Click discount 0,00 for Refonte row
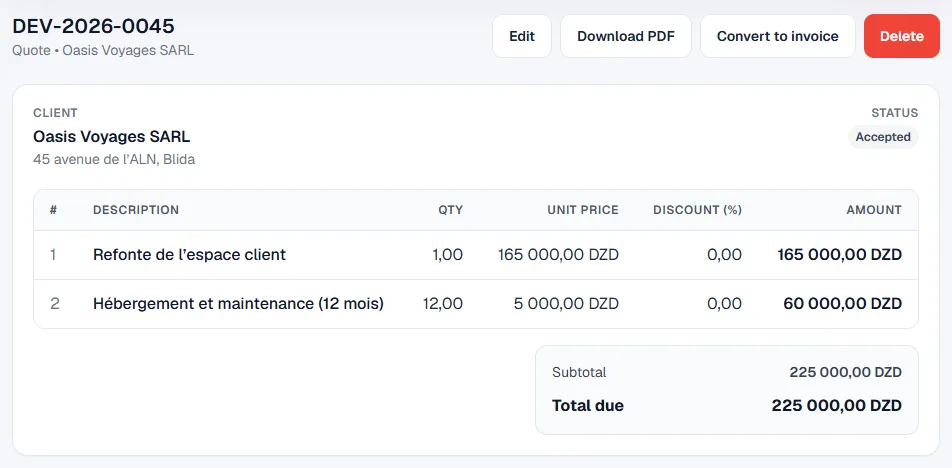 724,255
